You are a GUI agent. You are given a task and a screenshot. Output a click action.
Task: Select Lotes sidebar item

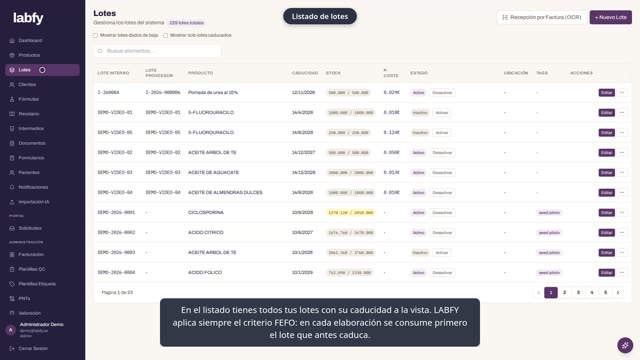pyautogui.click(x=42, y=70)
